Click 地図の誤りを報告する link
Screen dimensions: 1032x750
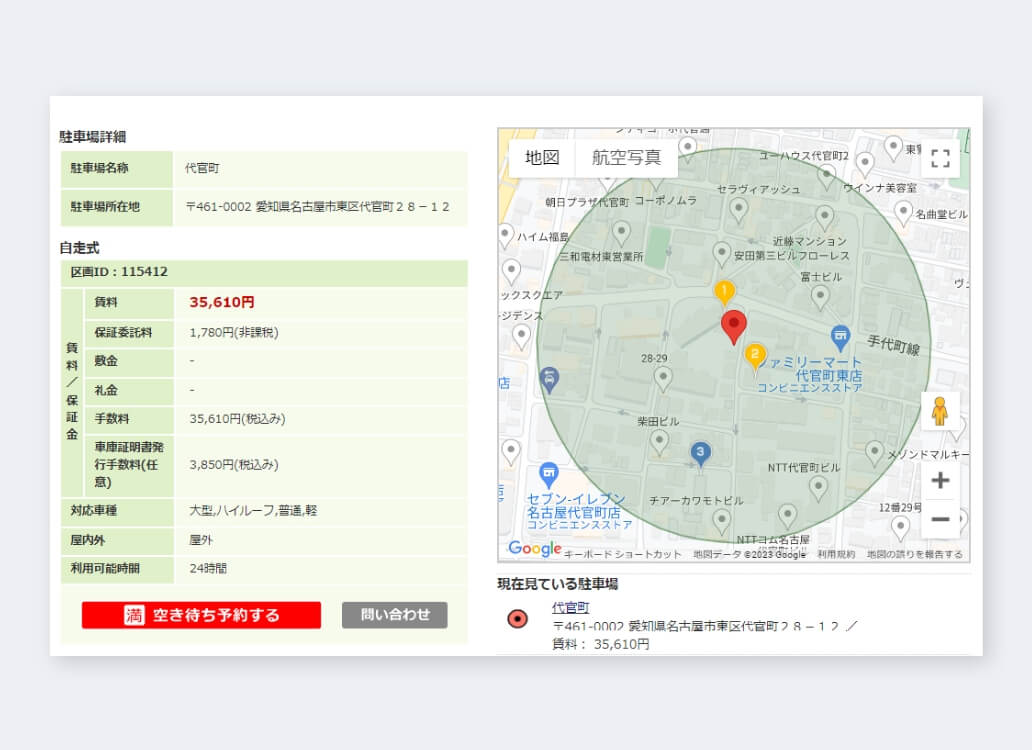click(x=914, y=554)
